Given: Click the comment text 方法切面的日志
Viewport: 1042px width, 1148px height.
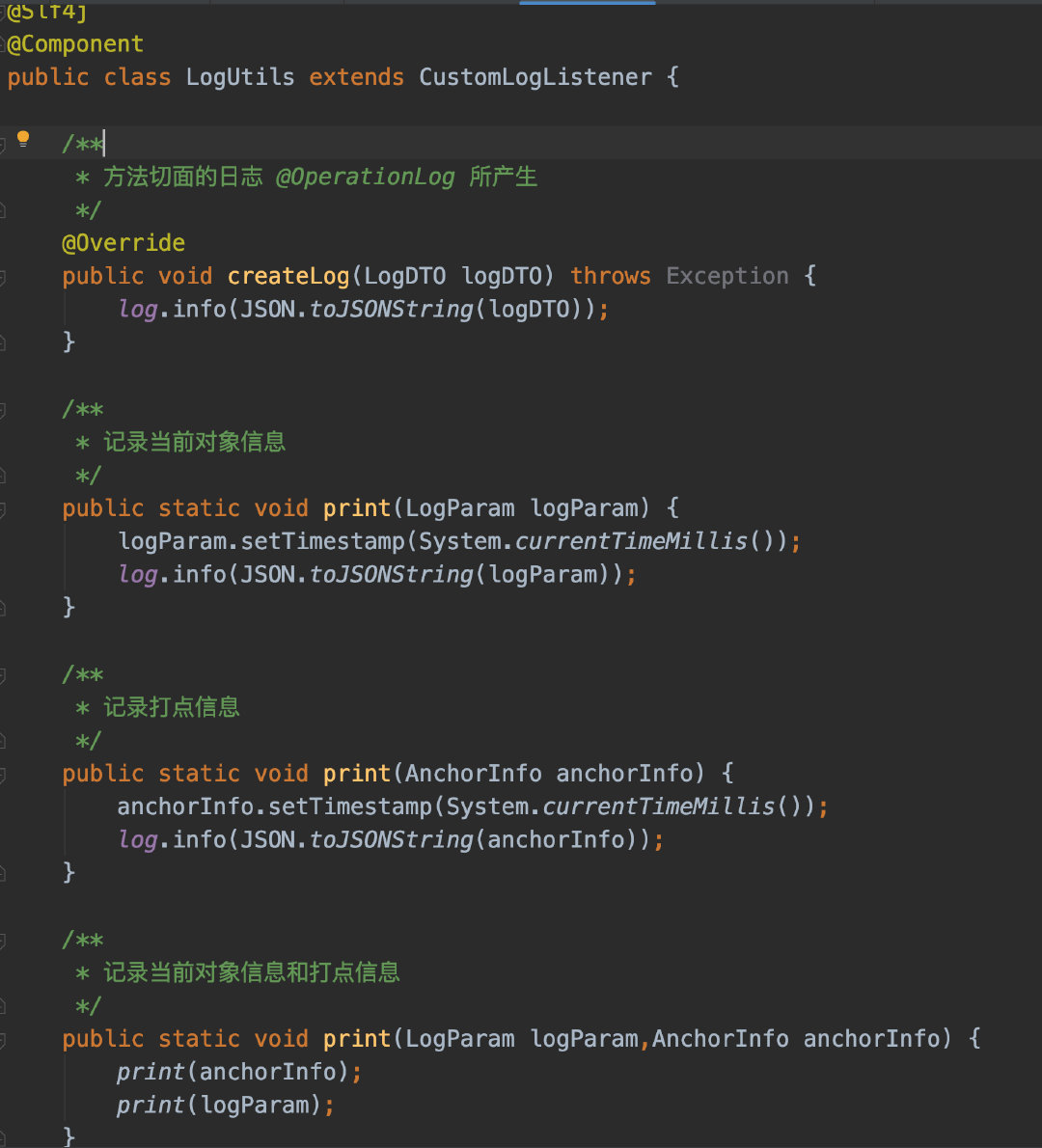Looking at the screenshot, I should point(183,177).
